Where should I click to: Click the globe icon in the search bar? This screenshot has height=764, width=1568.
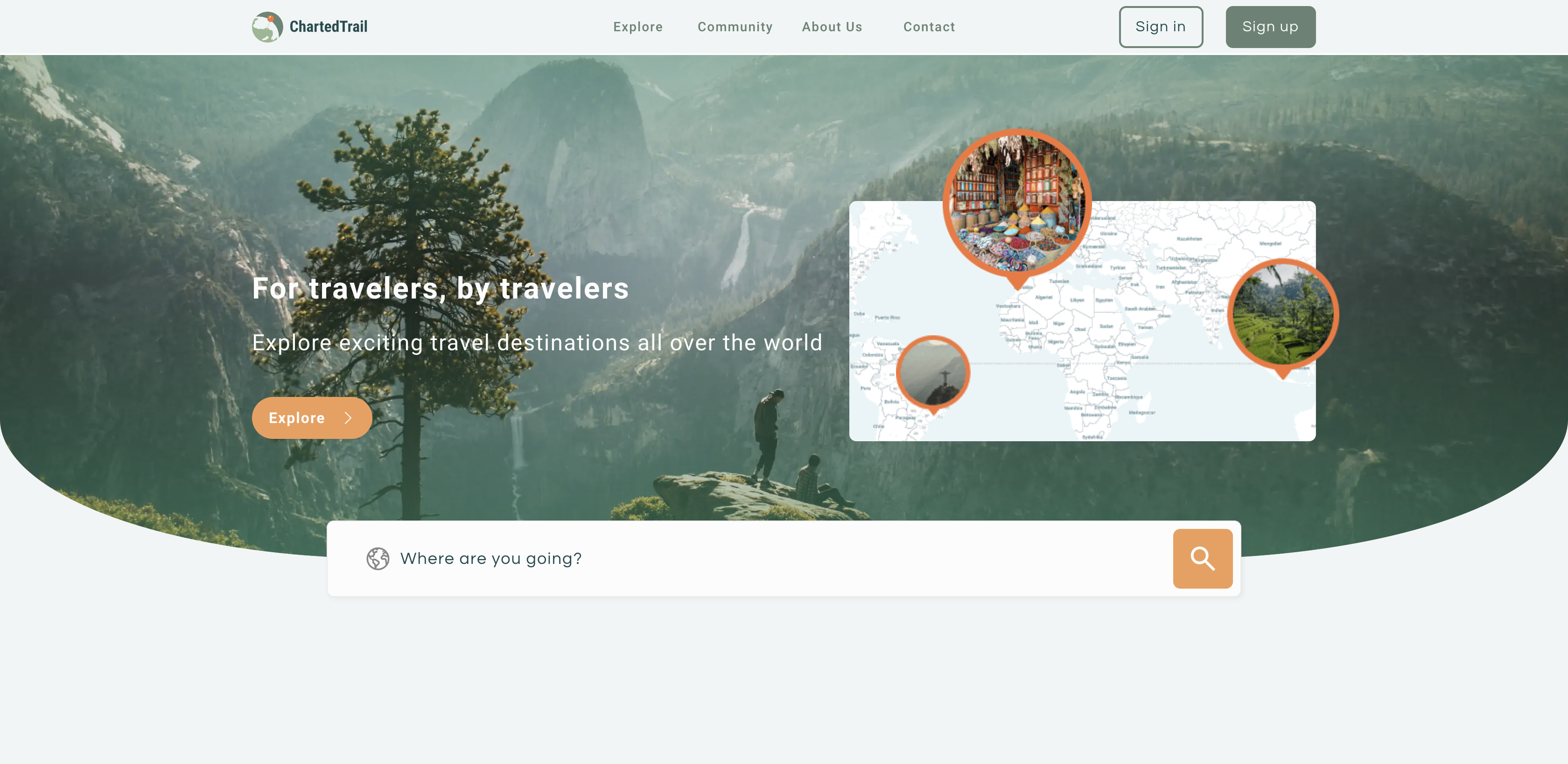pyautogui.click(x=378, y=558)
